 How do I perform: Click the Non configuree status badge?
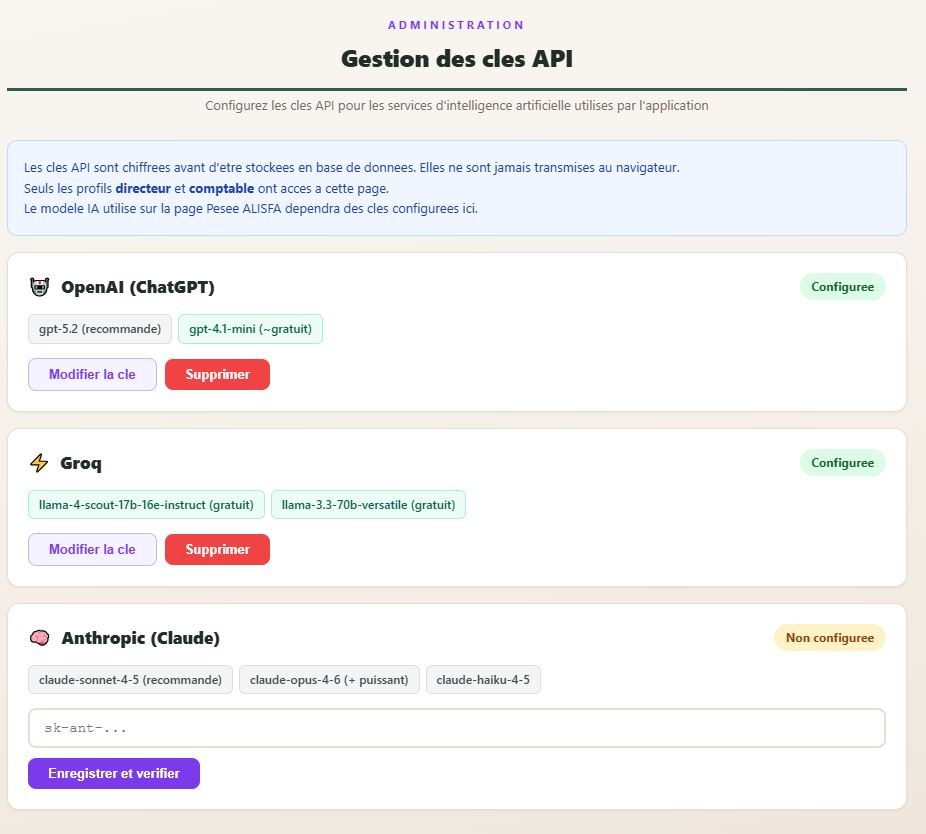pos(829,638)
